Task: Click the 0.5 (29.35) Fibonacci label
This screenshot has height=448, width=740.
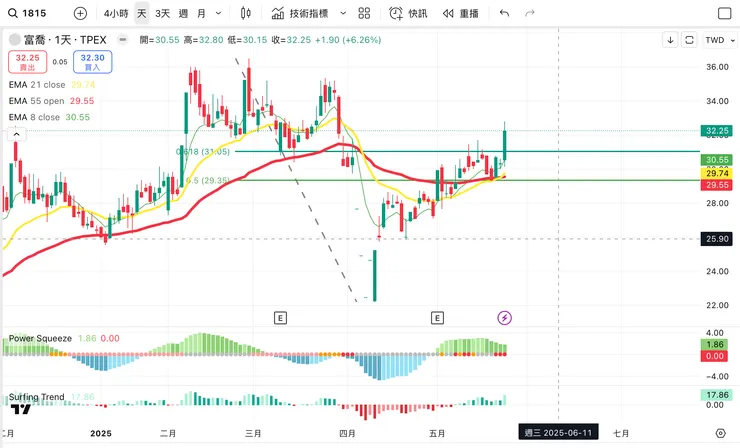Action: tap(207, 180)
